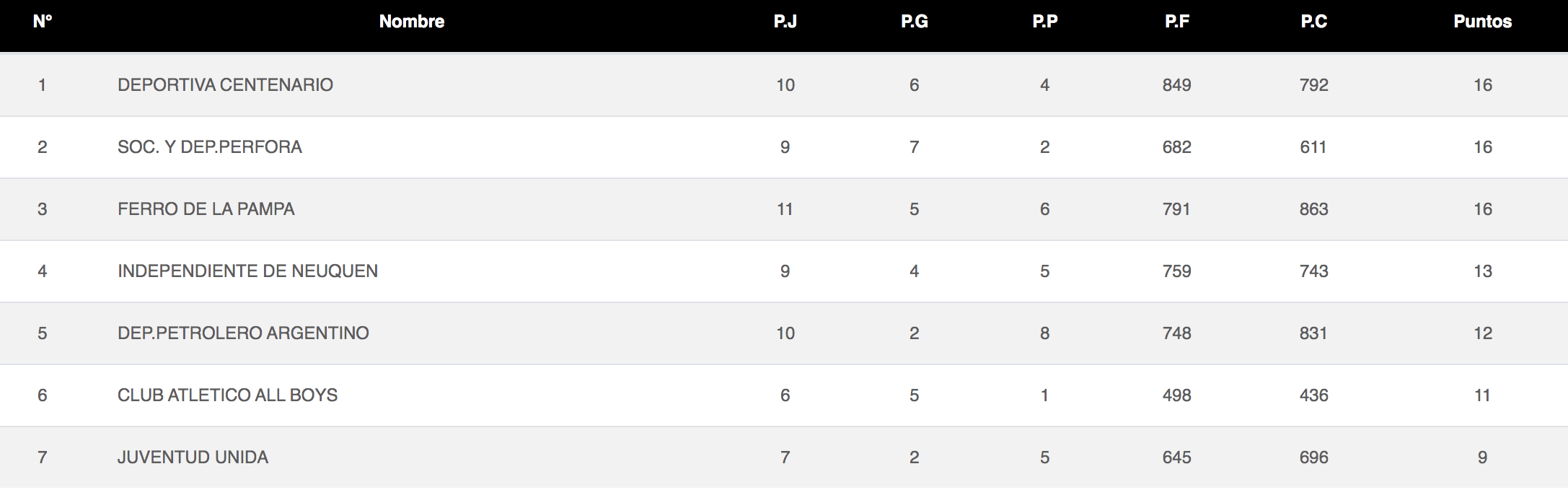
Task: Open SOC. Y DEP.PERFORA team row
Action: pyautogui.click(x=784, y=147)
